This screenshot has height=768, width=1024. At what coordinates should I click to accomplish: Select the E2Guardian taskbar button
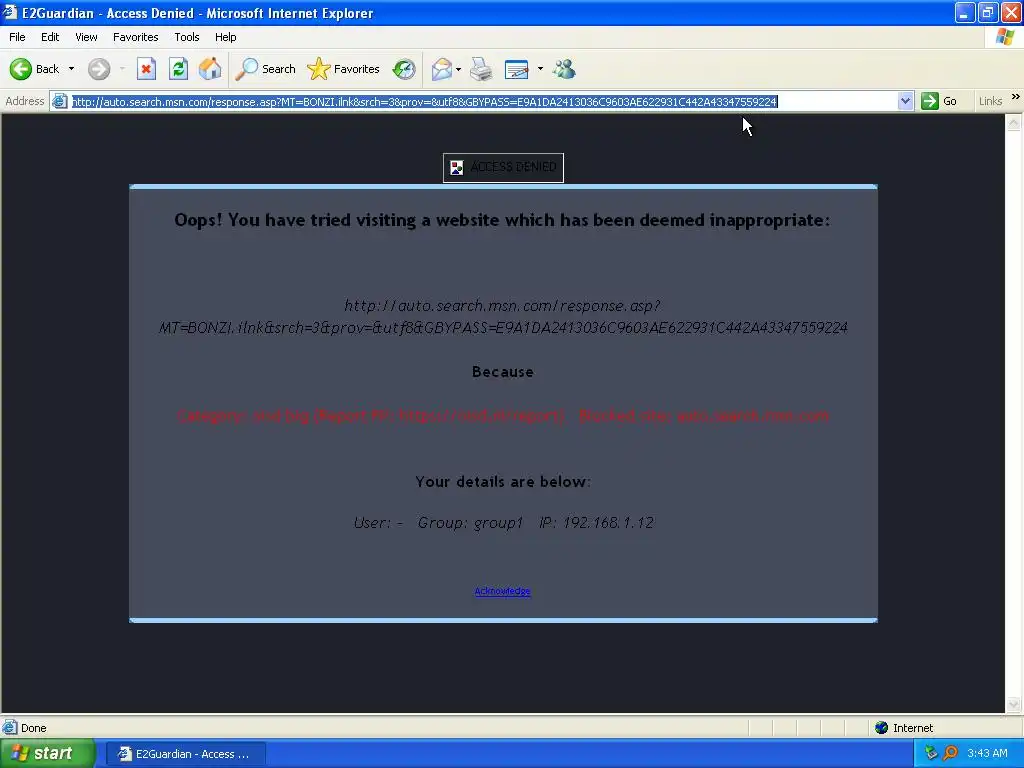[x=185, y=754]
